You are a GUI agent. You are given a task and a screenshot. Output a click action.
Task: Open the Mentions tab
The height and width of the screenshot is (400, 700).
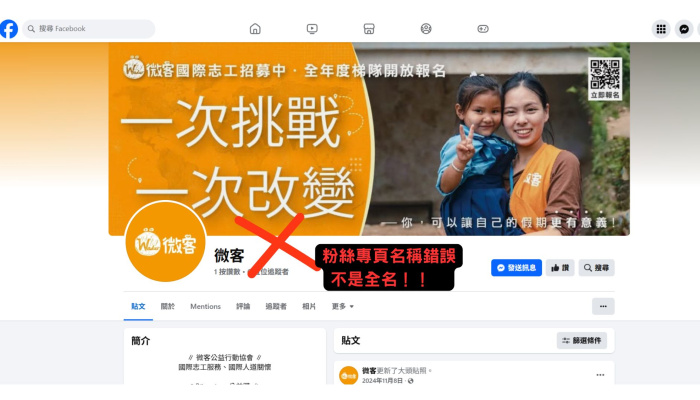pyautogui.click(x=205, y=306)
